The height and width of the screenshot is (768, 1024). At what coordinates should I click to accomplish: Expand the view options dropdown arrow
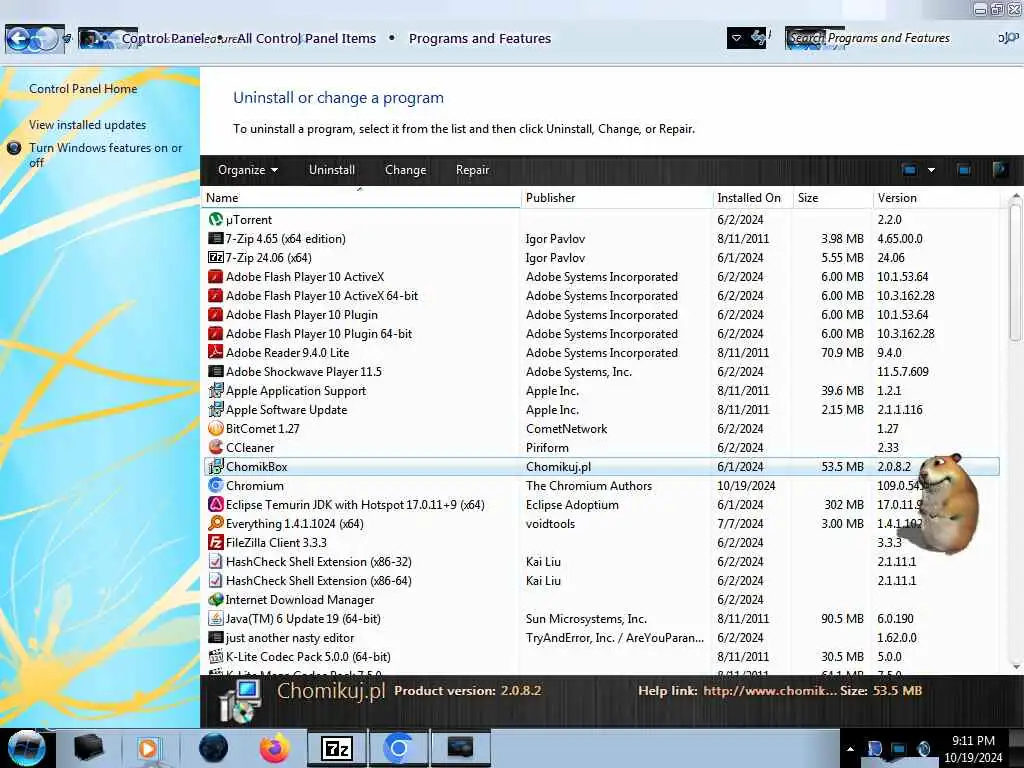pyautogui.click(x=931, y=170)
